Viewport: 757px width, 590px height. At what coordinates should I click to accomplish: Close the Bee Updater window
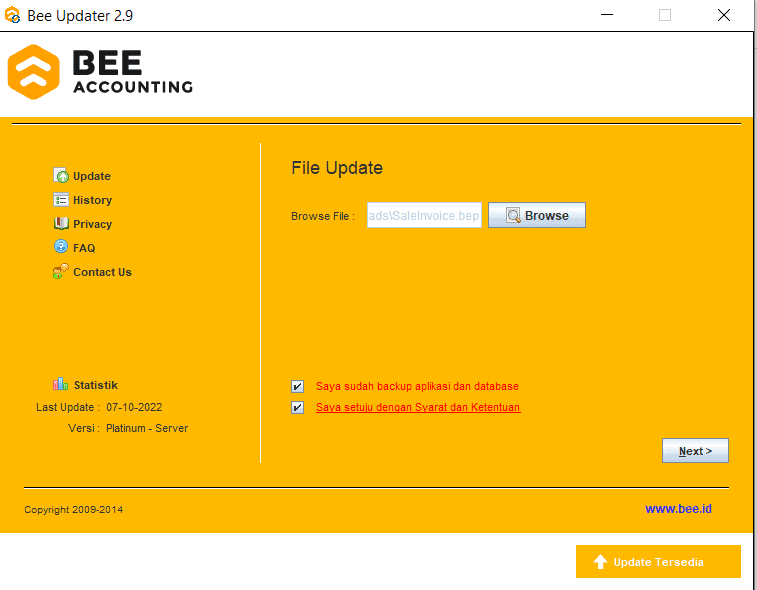[724, 15]
